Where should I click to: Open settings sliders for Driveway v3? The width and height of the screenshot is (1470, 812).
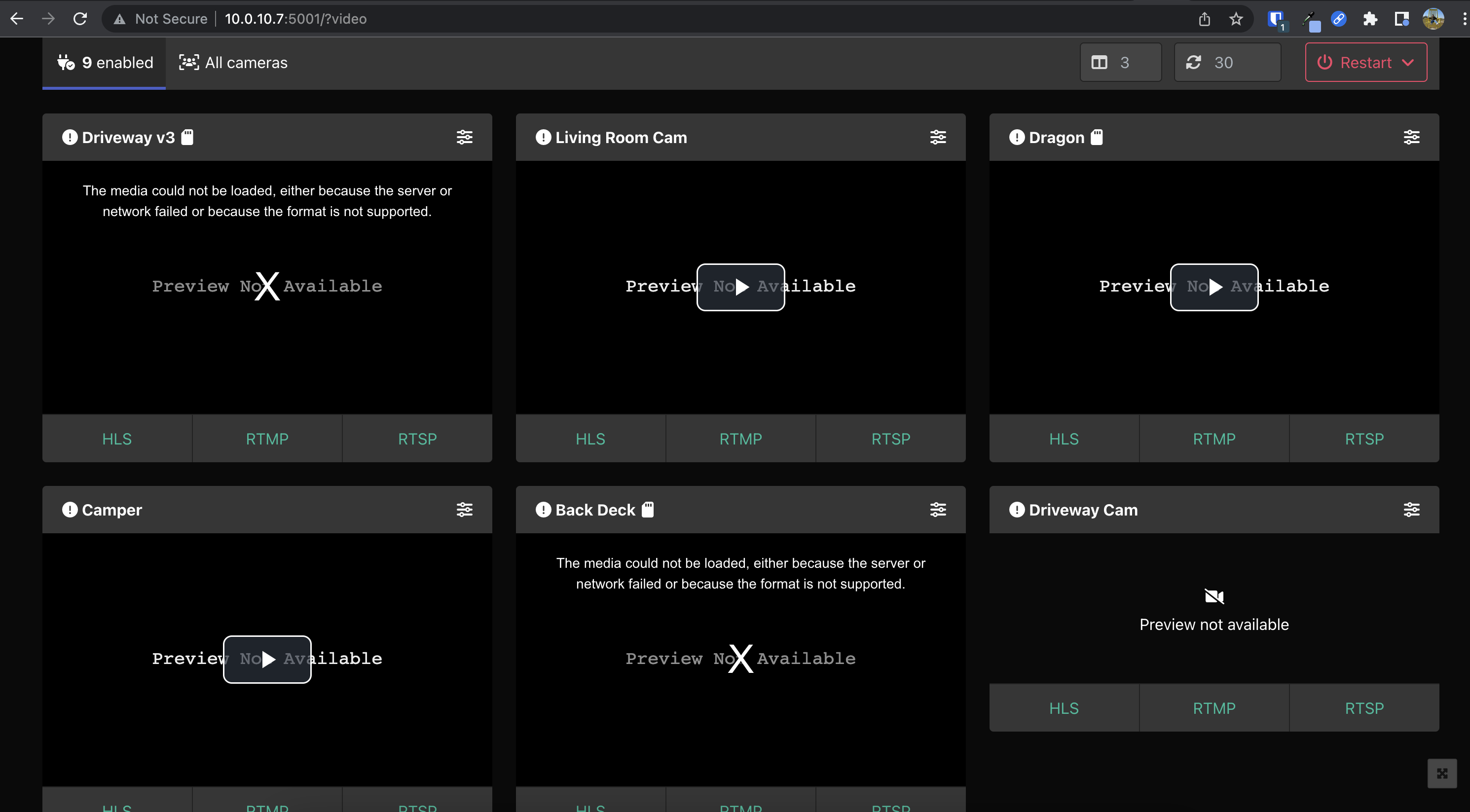point(465,137)
